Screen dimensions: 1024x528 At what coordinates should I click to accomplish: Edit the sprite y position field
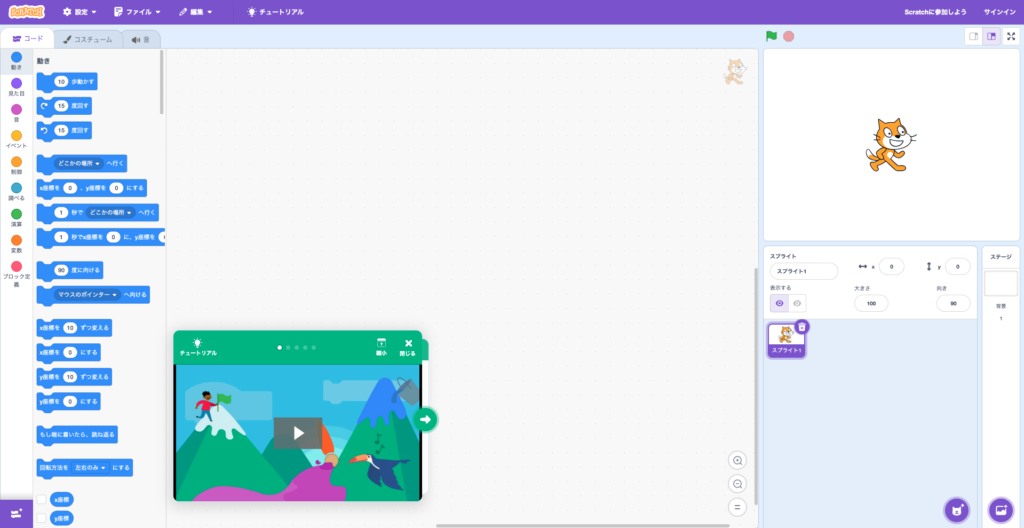(x=957, y=267)
